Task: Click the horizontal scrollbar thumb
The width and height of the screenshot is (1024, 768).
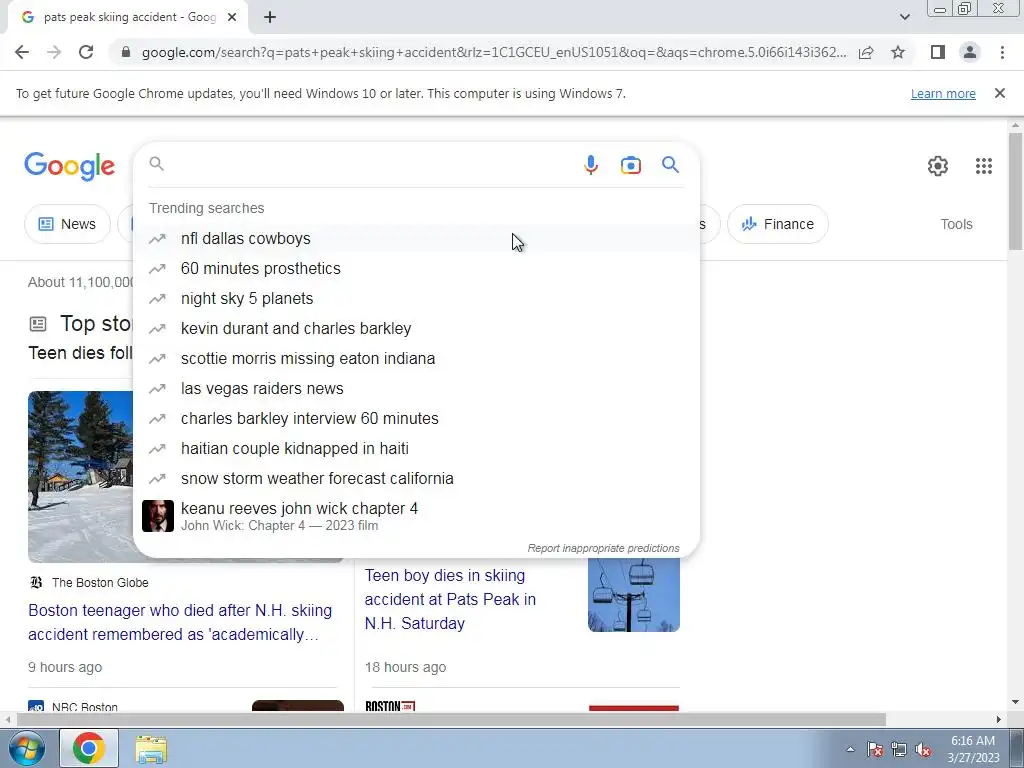Action: point(451,720)
